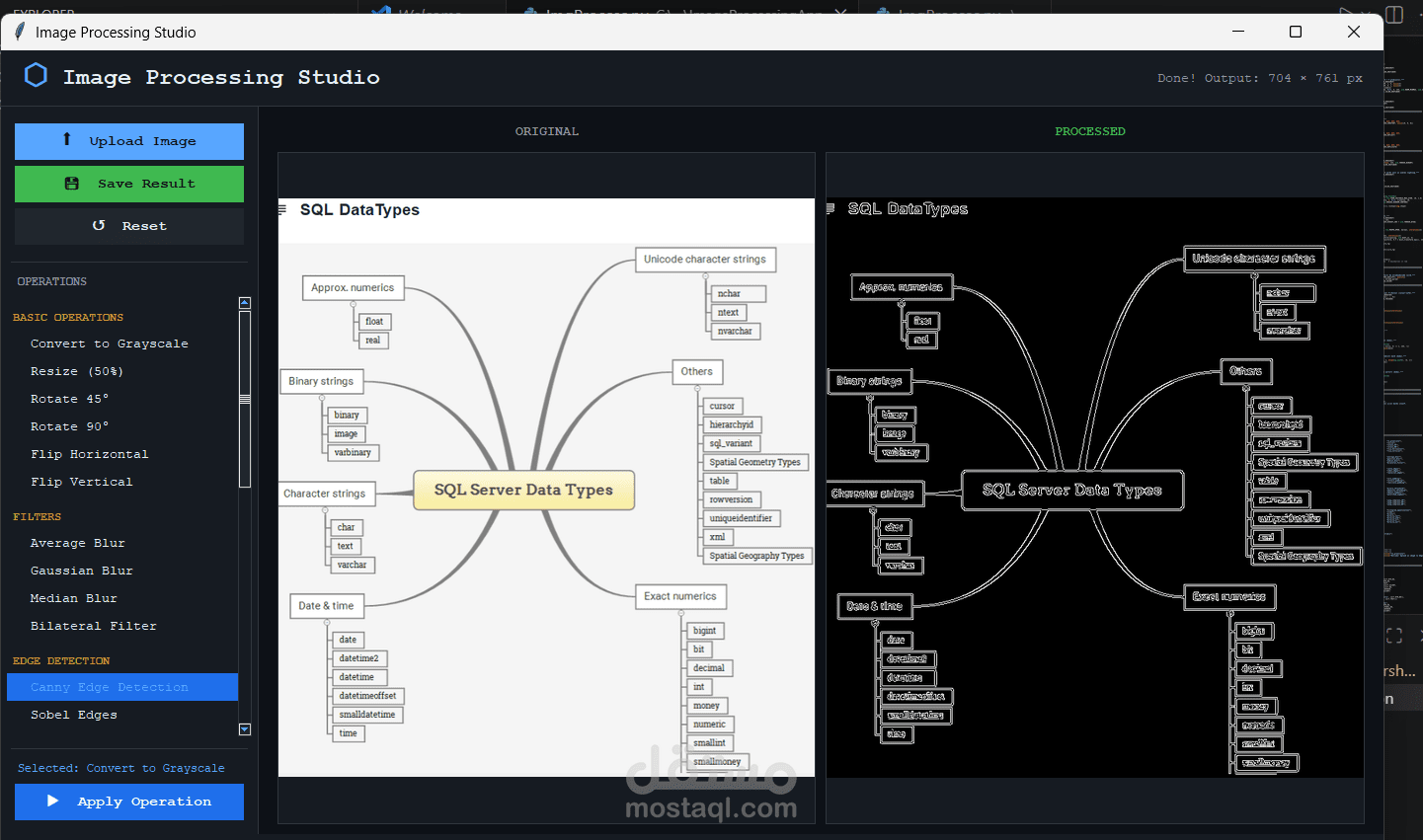
Task: Click the FILTERS group header
Action: [x=38, y=516]
